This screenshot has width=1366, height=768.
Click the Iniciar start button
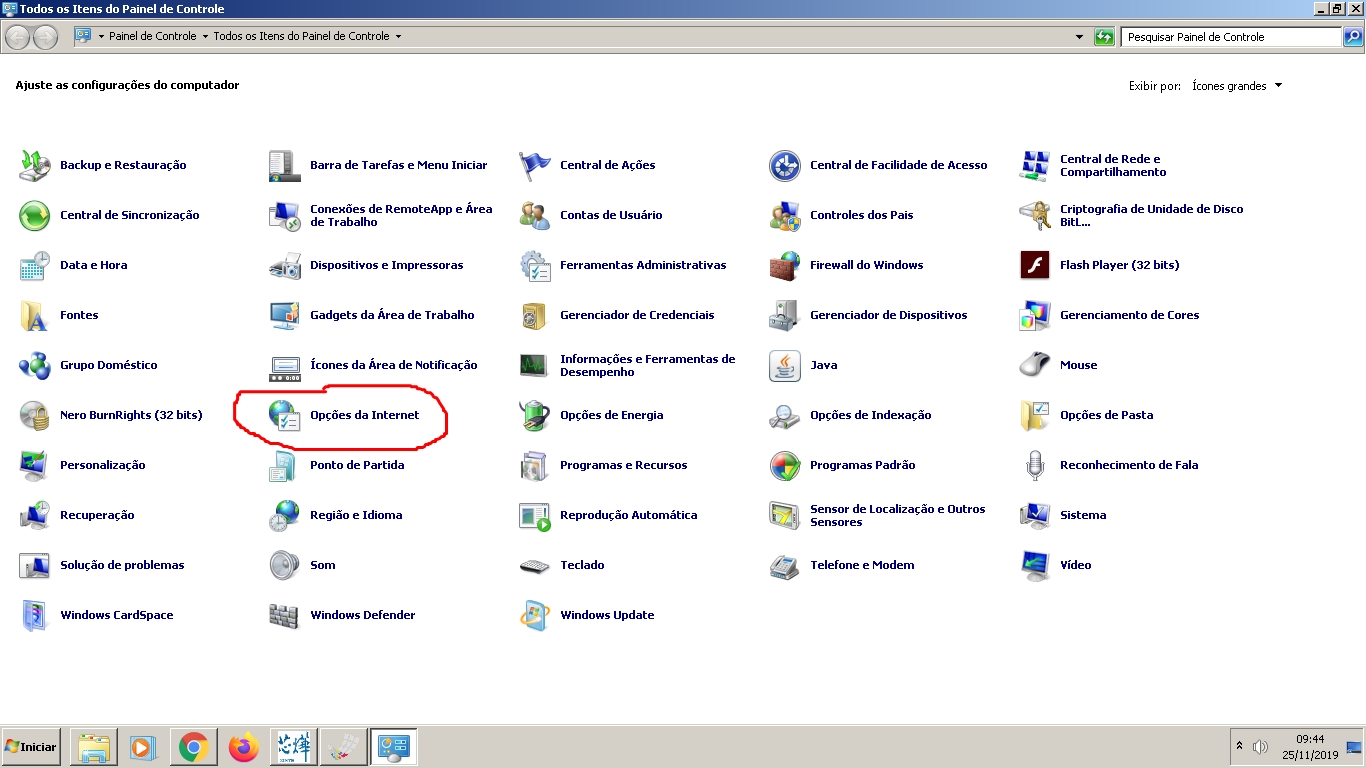click(31, 747)
